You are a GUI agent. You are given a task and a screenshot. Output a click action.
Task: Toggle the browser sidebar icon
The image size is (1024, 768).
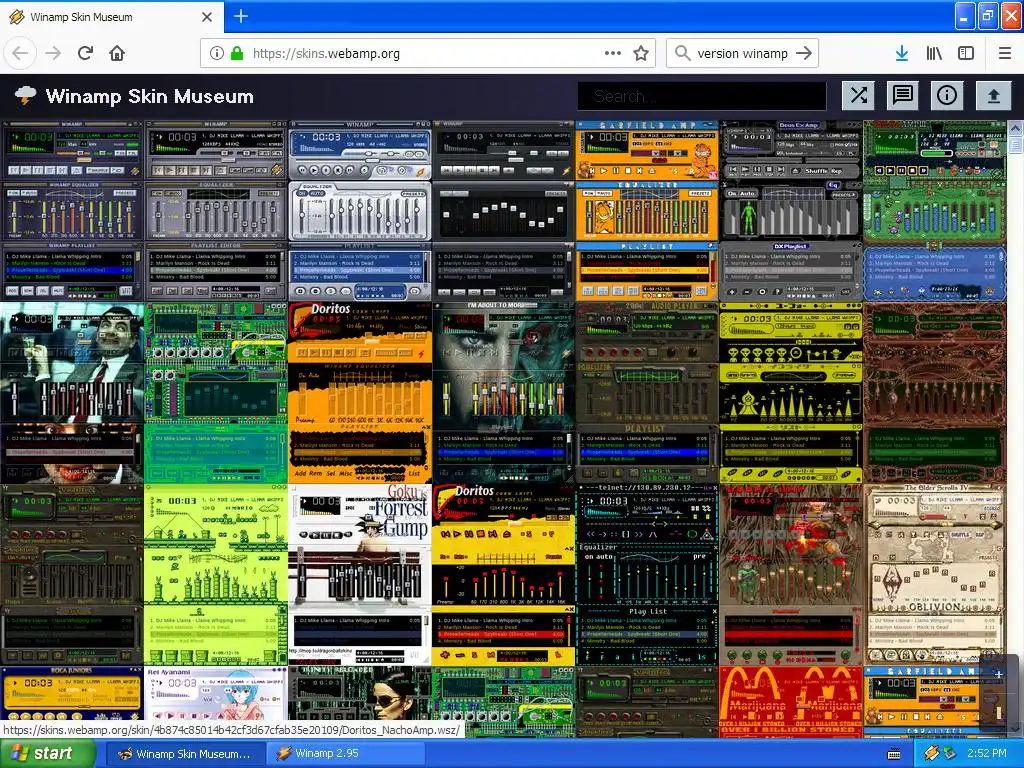tap(966, 54)
